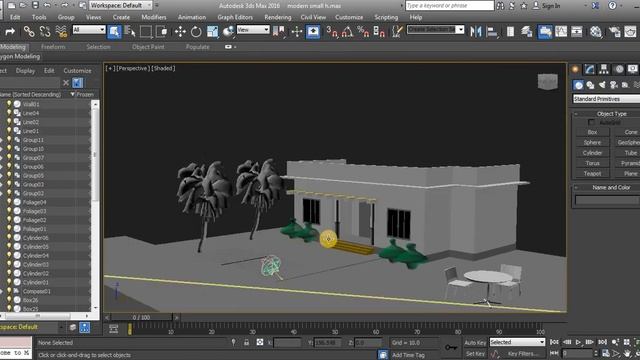Image resolution: width=640 pixels, height=360 pixels.
Task: Toggle visibility bulb for Wall01
Action: point(9,104)
